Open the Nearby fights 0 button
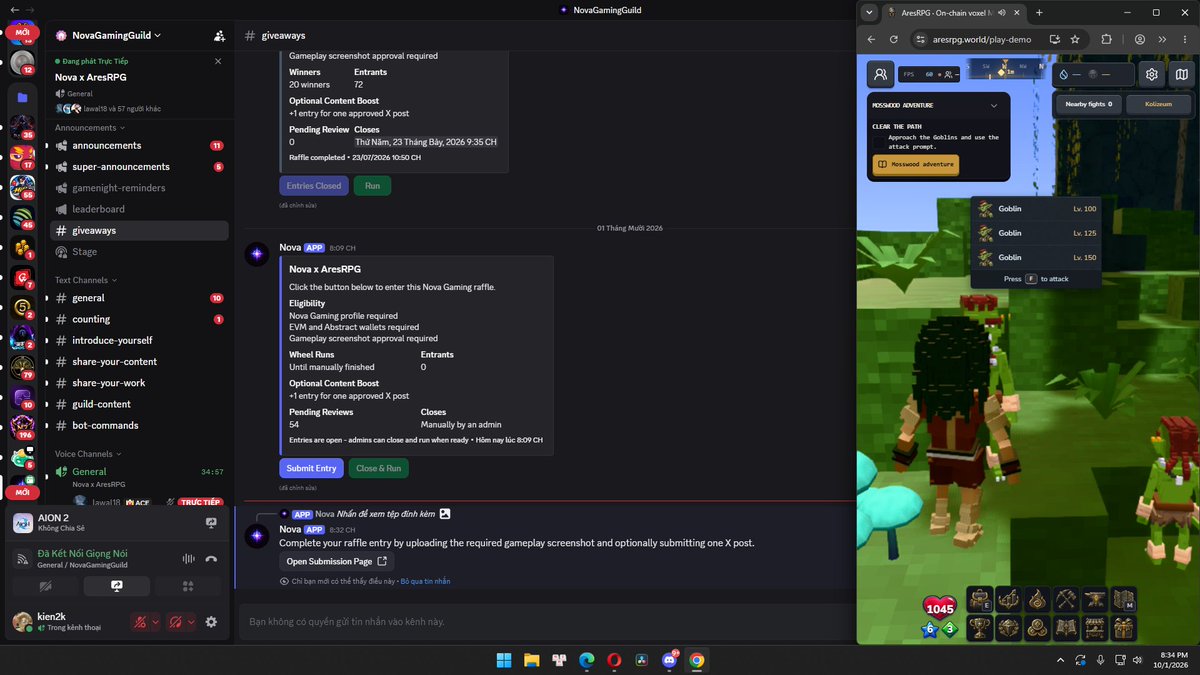 tap(1088, 104)
